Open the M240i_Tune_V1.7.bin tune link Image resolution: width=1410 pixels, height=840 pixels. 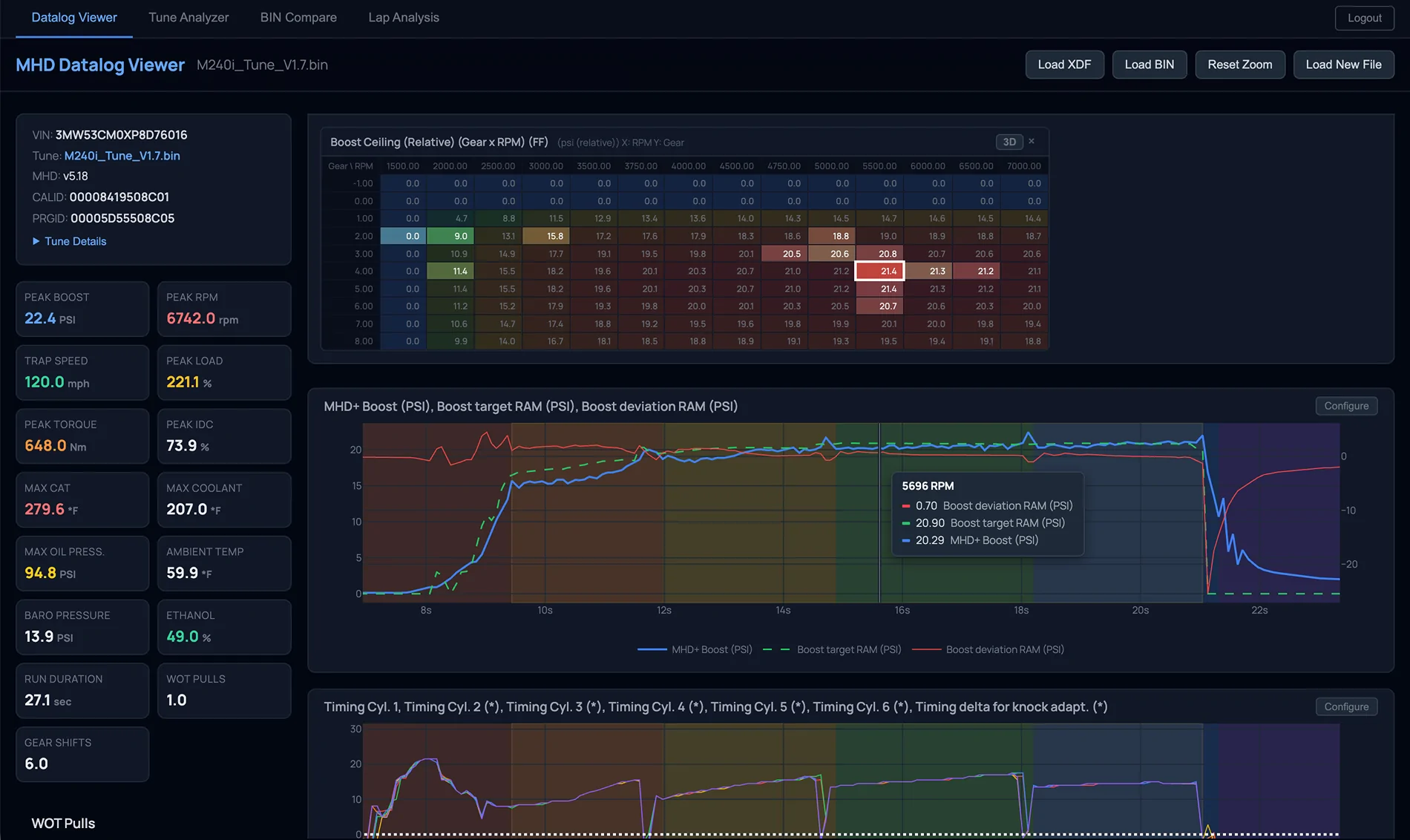pyautogui.click(x=122, y=156)
